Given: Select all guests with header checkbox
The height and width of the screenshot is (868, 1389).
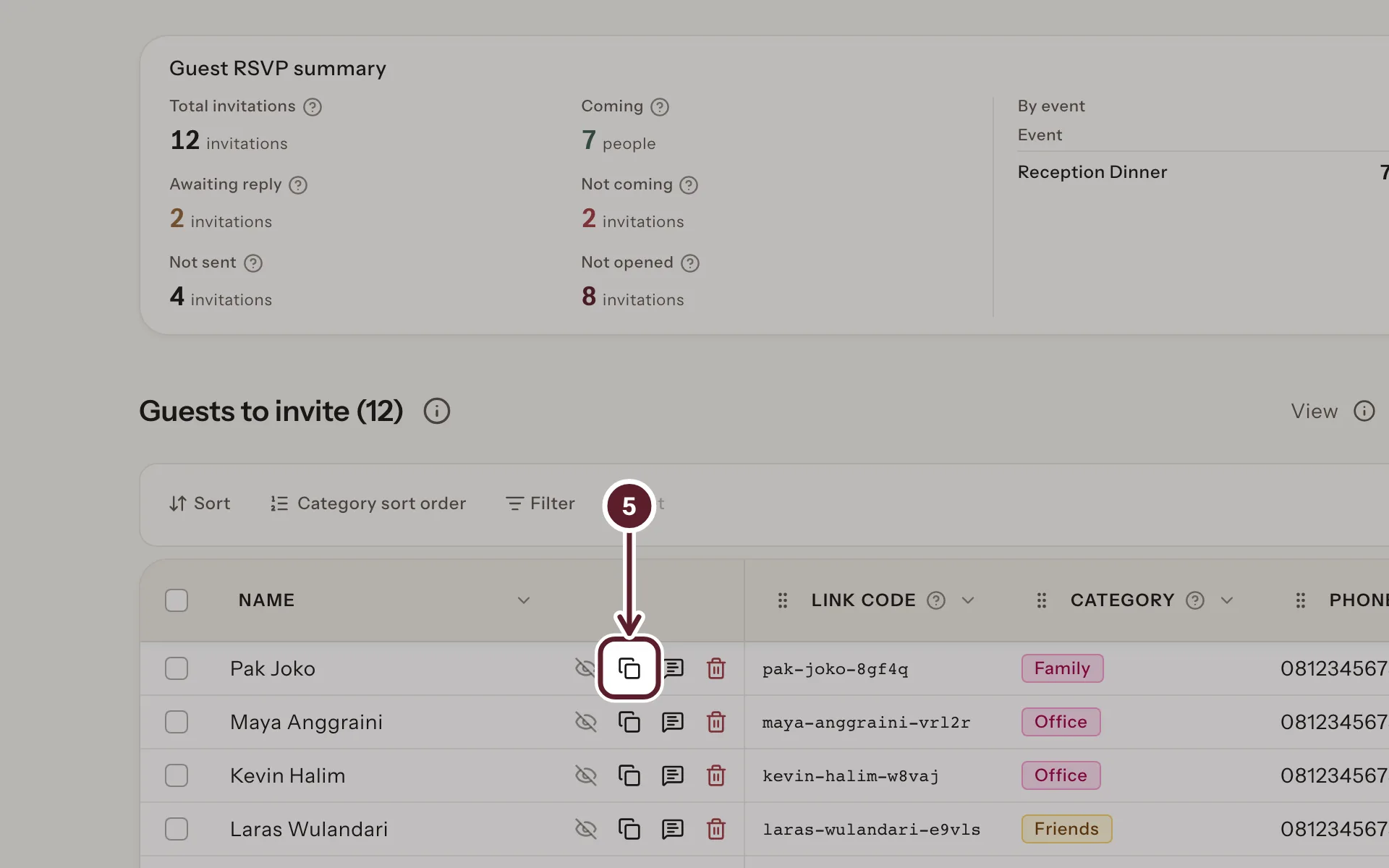Looking at the screenshot, I should (x=177, y=600).
